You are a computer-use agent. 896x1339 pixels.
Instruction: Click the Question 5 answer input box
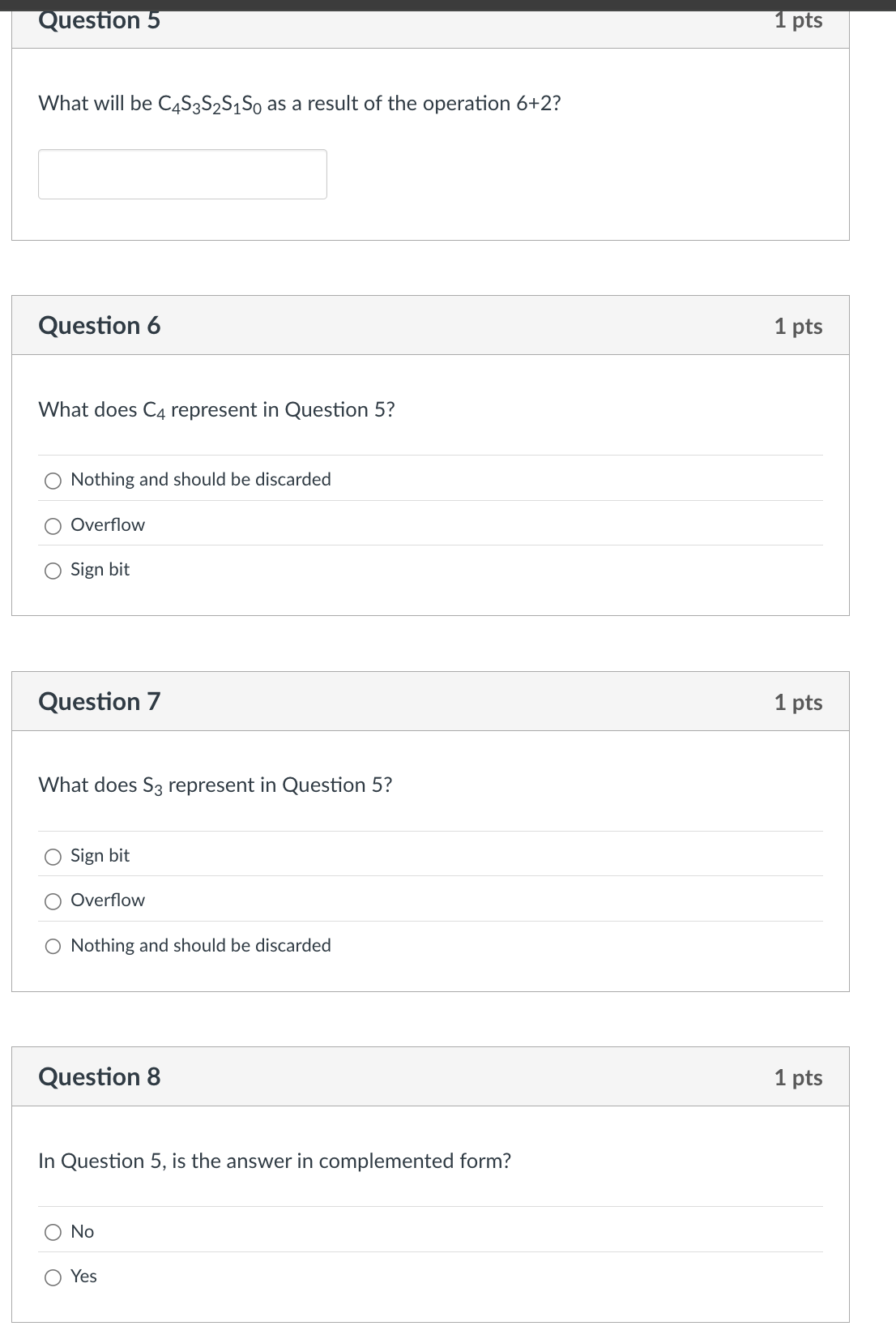(182, 173)
